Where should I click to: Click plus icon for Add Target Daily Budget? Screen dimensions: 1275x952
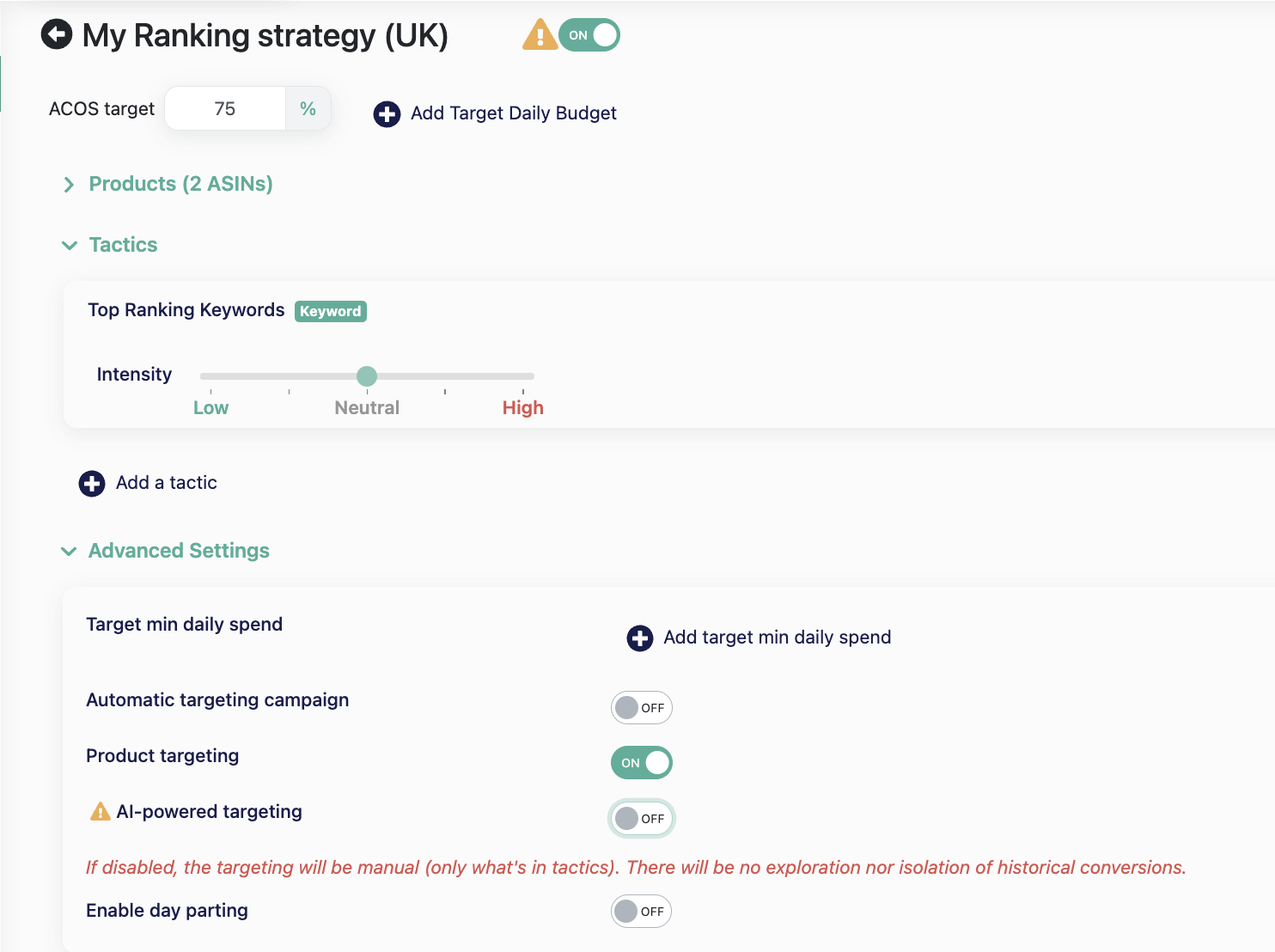387,113
